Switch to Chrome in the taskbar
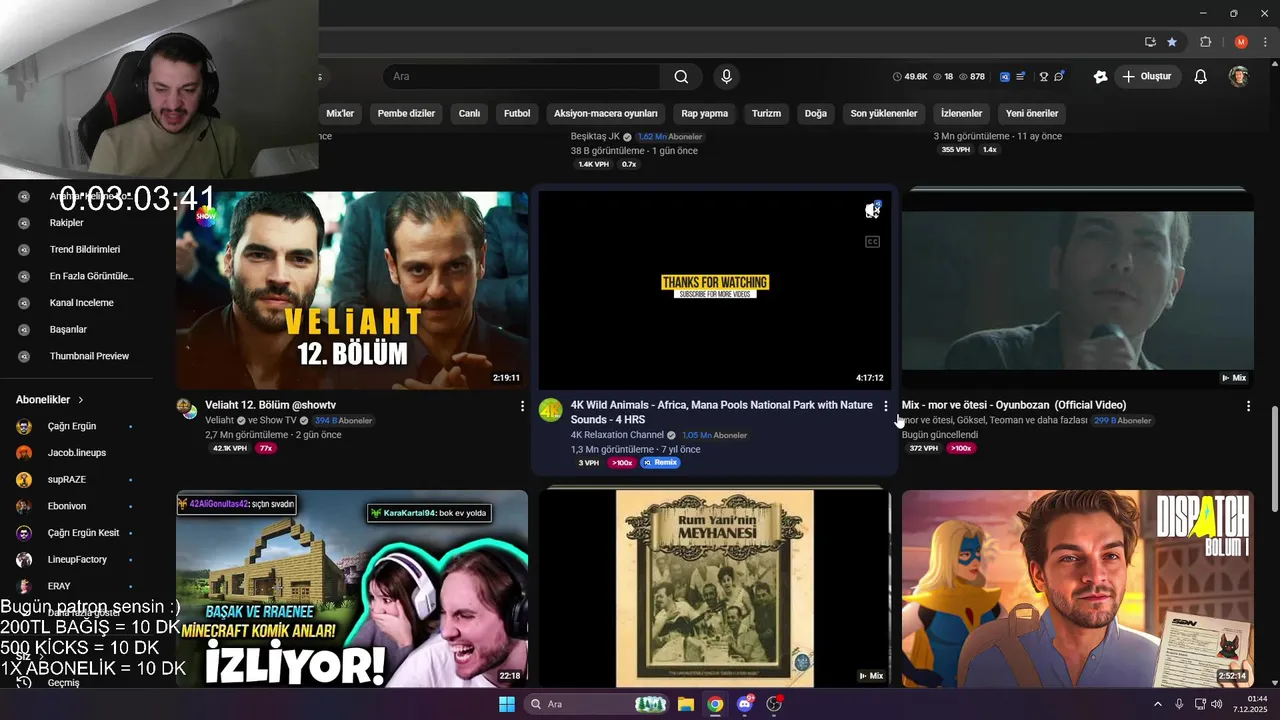This screenshot has width=1280, height=720. 715,704
